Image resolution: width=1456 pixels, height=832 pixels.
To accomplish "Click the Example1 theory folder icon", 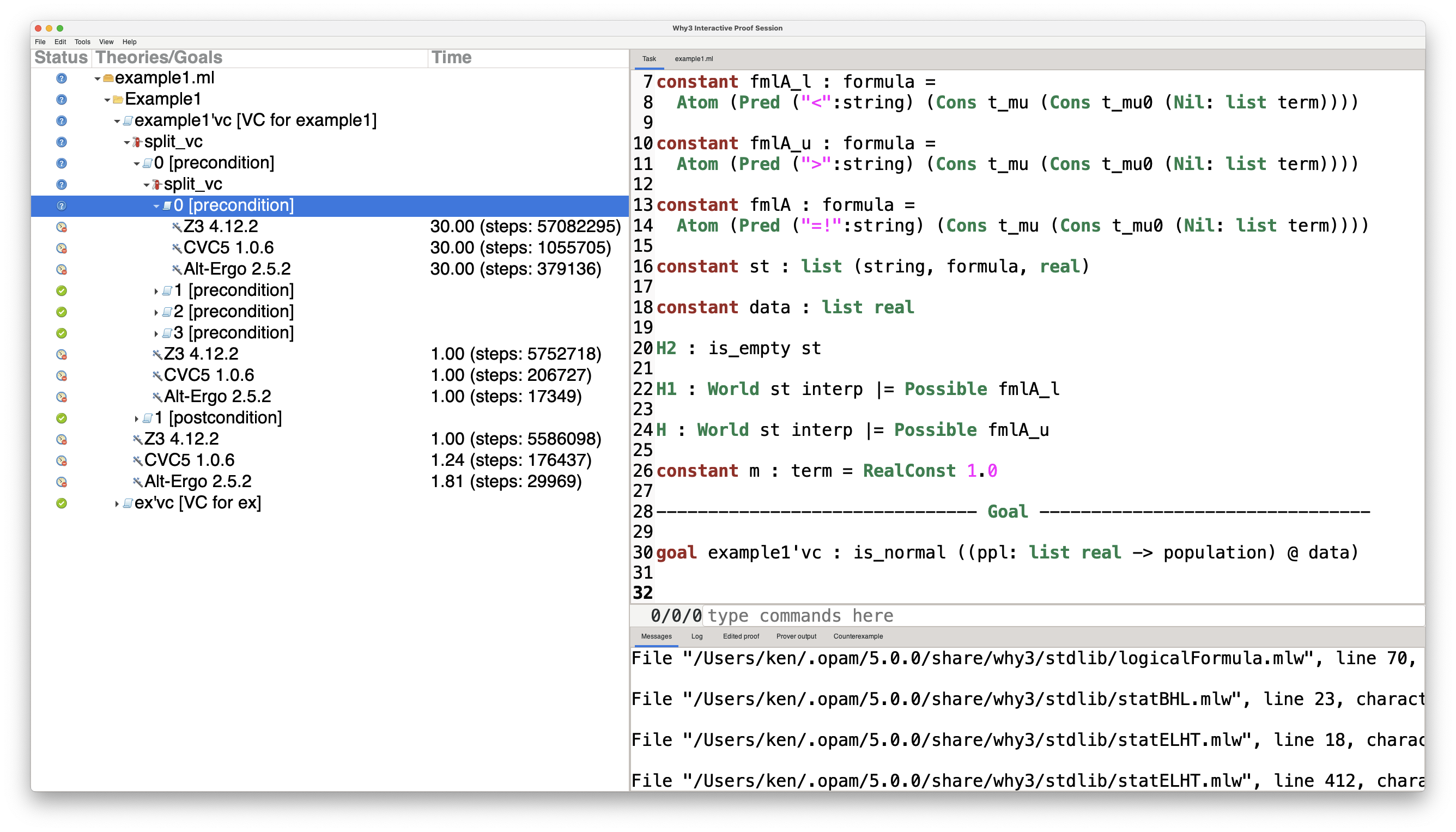I will tap(118, 99).
